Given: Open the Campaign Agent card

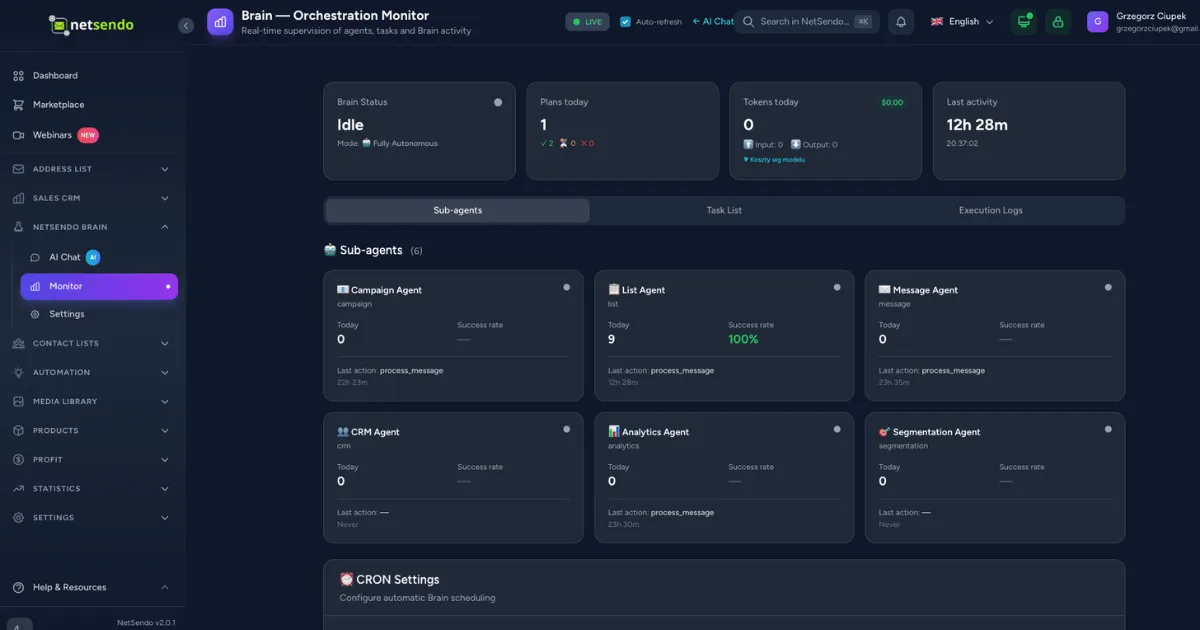Looking at the screenshot, I should 453,336.
